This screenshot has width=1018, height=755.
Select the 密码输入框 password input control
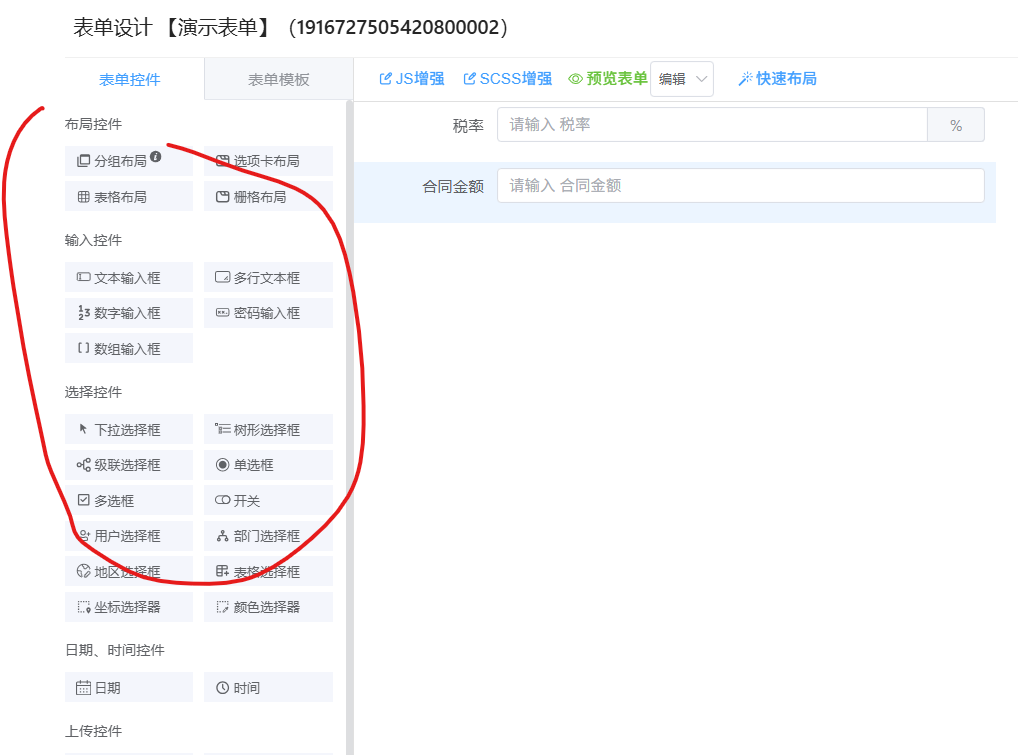(x=267, y=313)
